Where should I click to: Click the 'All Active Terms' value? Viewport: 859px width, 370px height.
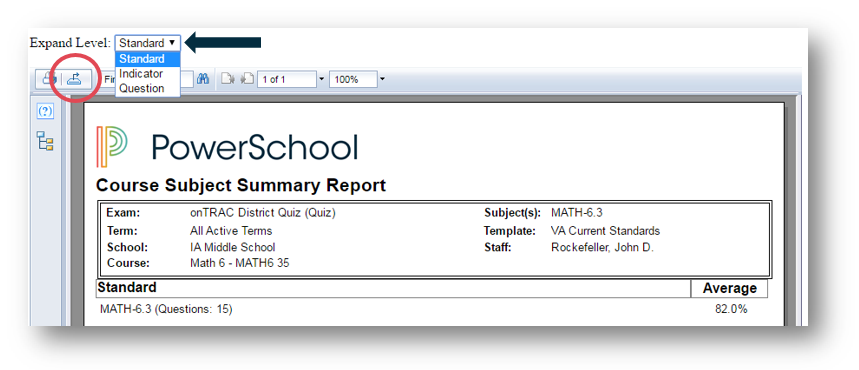231,231
